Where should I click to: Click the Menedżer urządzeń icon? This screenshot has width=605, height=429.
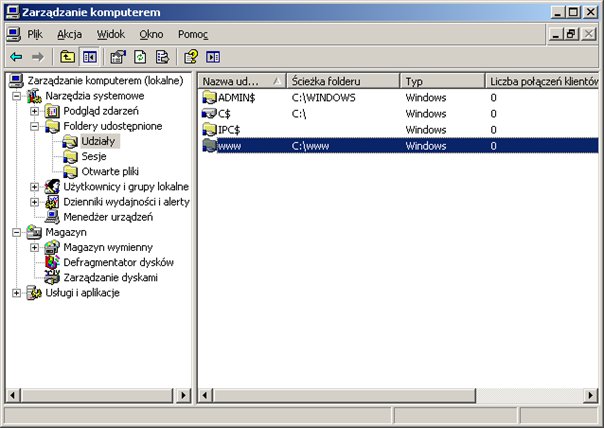click(52, 217)
